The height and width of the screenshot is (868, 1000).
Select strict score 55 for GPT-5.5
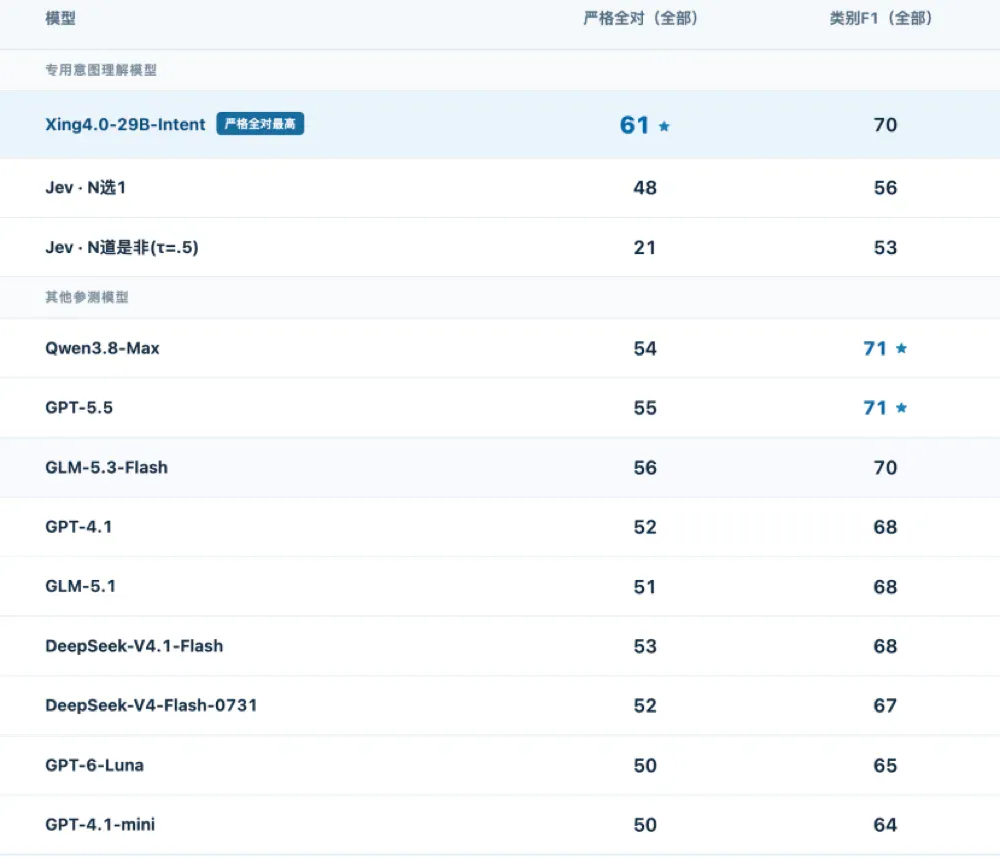(x=645, y=408)
